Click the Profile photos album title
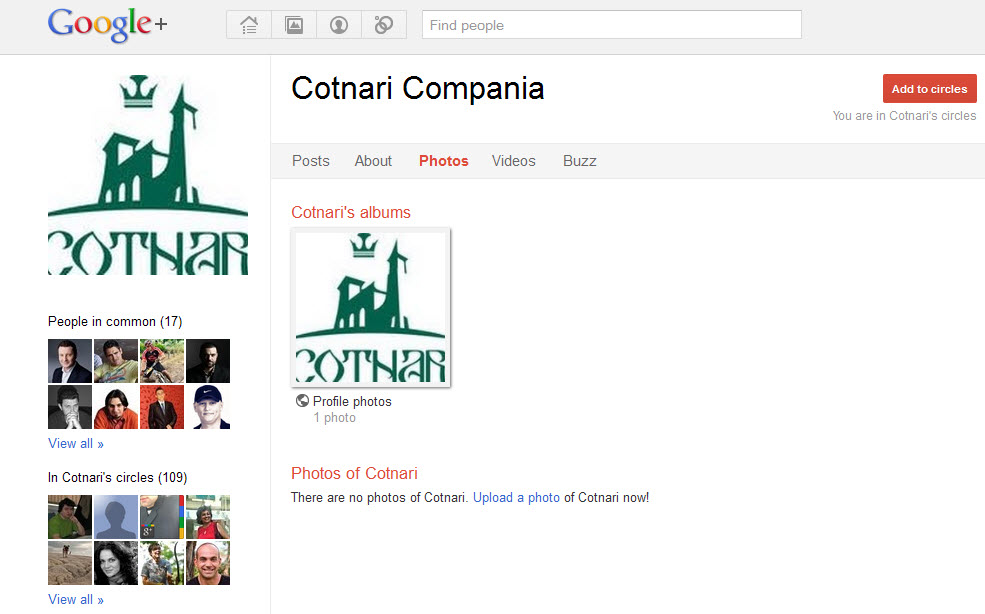Image resolution: width=985 pixels, height=614 pixels. coord(352,401)
